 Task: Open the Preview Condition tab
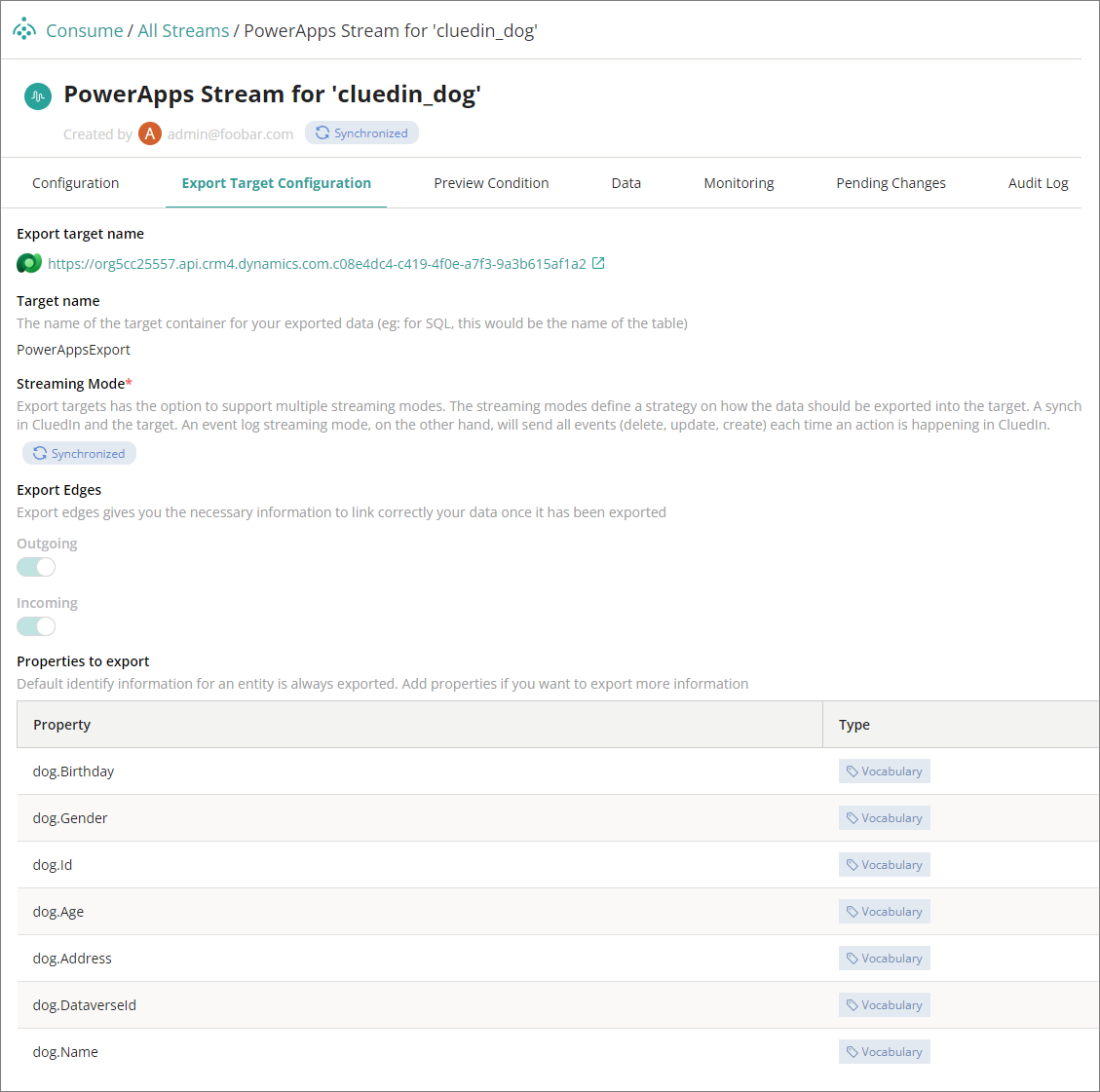491,182
